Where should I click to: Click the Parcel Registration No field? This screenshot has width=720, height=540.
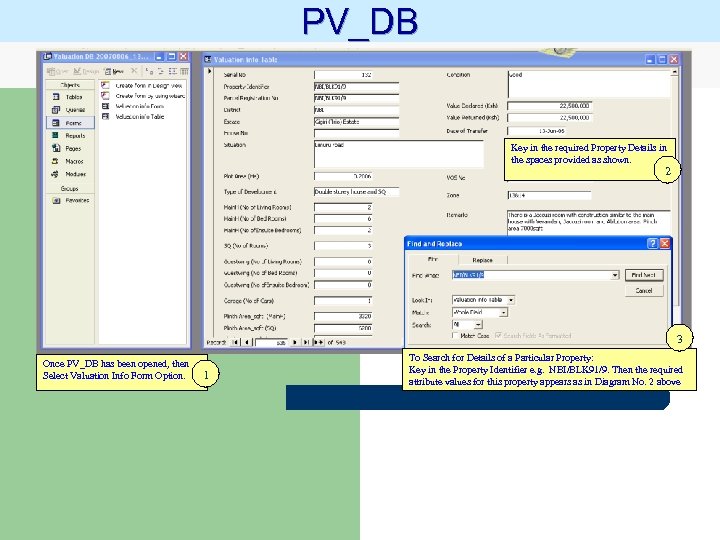[356, 98]
